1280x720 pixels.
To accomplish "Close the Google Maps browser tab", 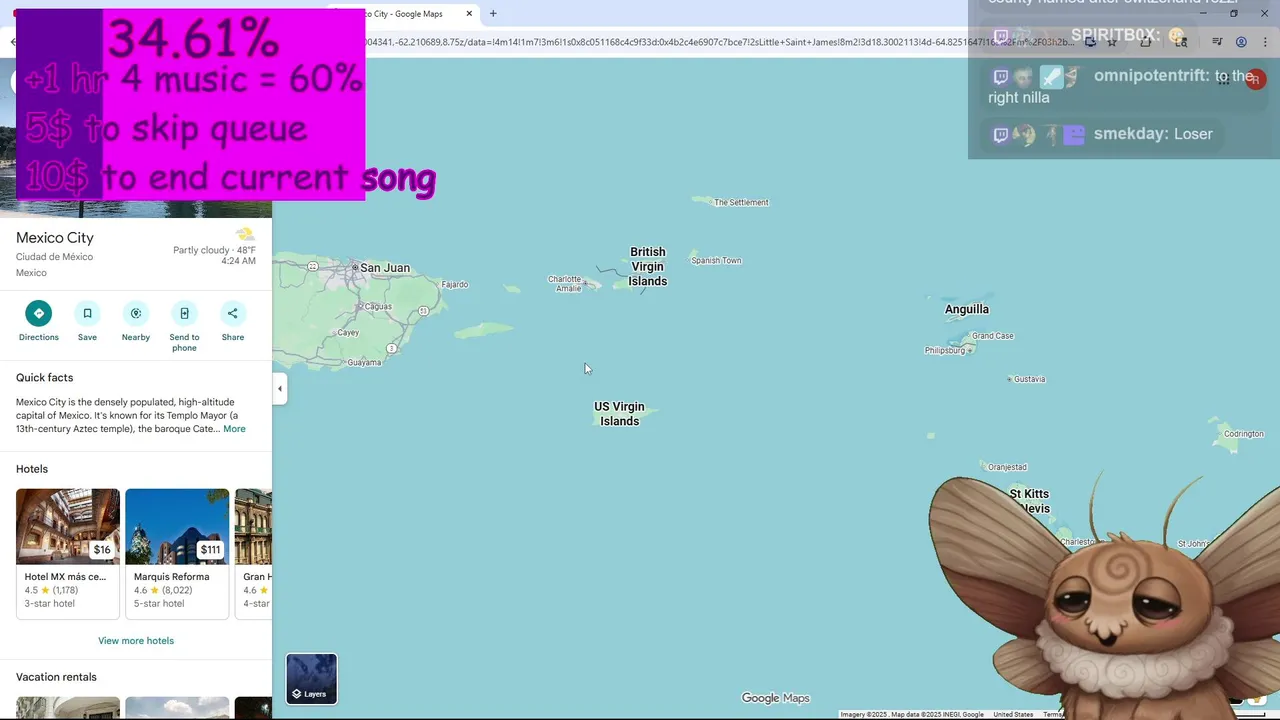I will click(x=469, y=14).
